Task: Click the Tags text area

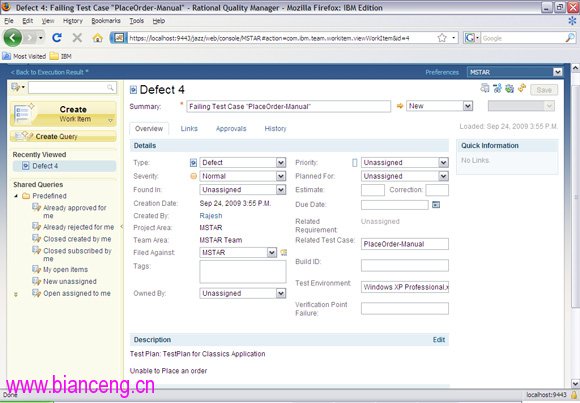Action: coord(243,272)
